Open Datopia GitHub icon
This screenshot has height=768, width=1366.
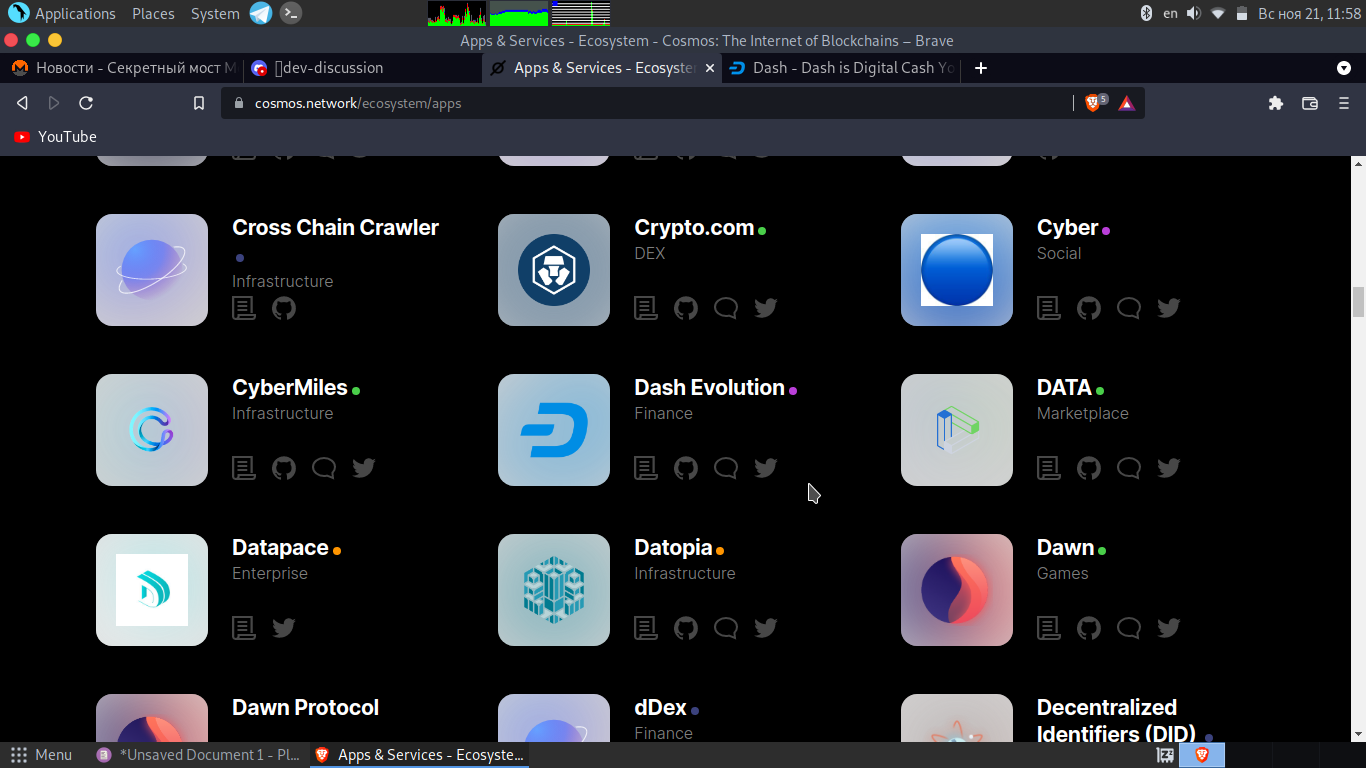[x=686, y=628]
